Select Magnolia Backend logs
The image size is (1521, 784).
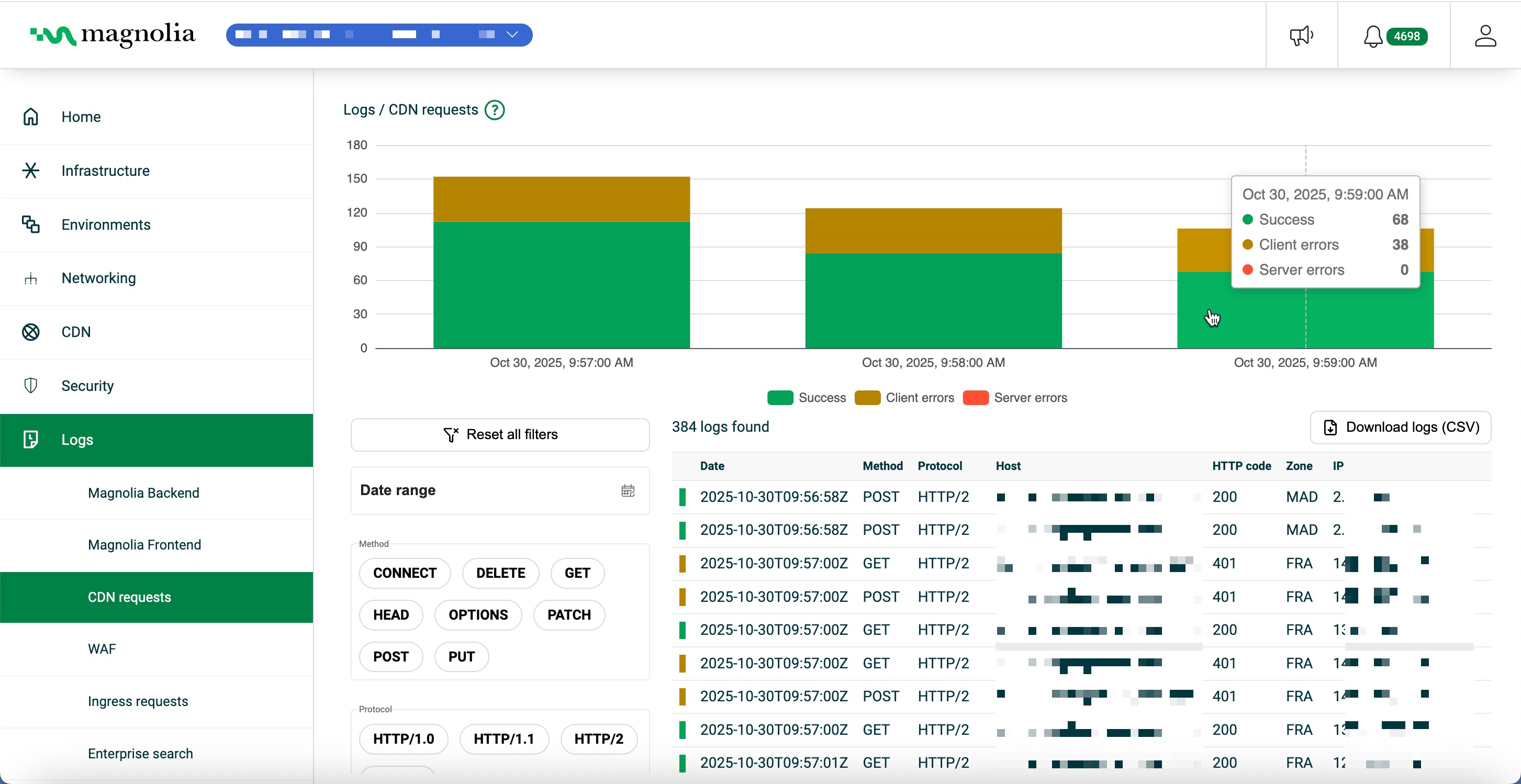(x=156, y=493)
